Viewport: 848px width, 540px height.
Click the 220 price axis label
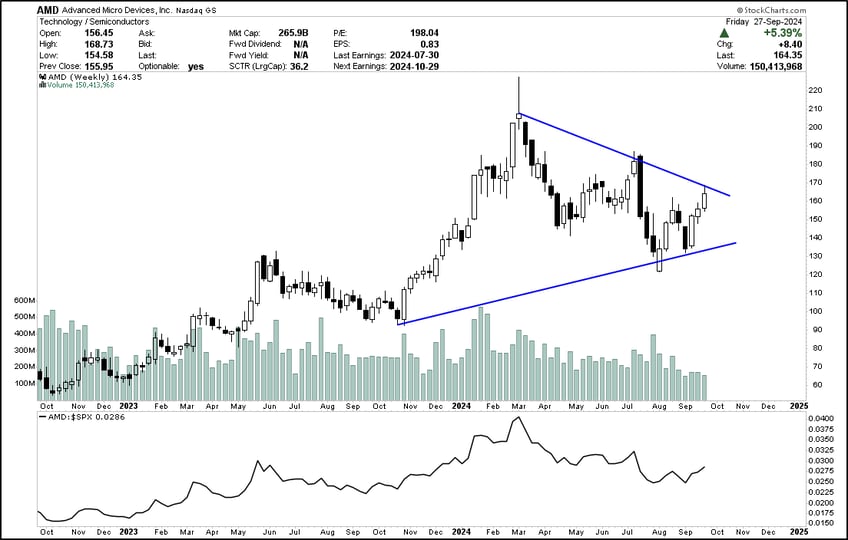(815, 90)
